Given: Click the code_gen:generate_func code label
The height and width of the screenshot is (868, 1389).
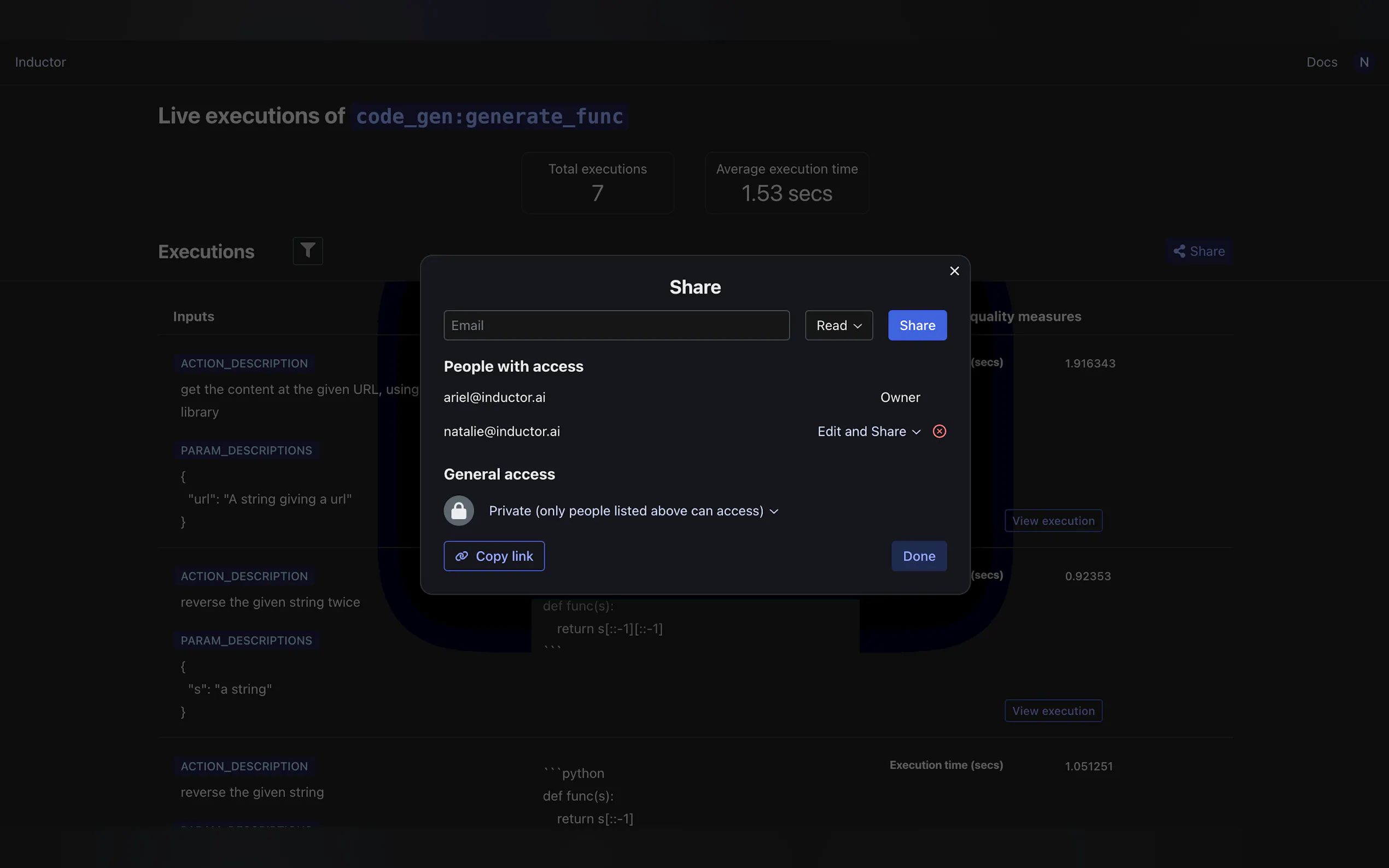Looking at the screenshot, I should click(489, 116).
